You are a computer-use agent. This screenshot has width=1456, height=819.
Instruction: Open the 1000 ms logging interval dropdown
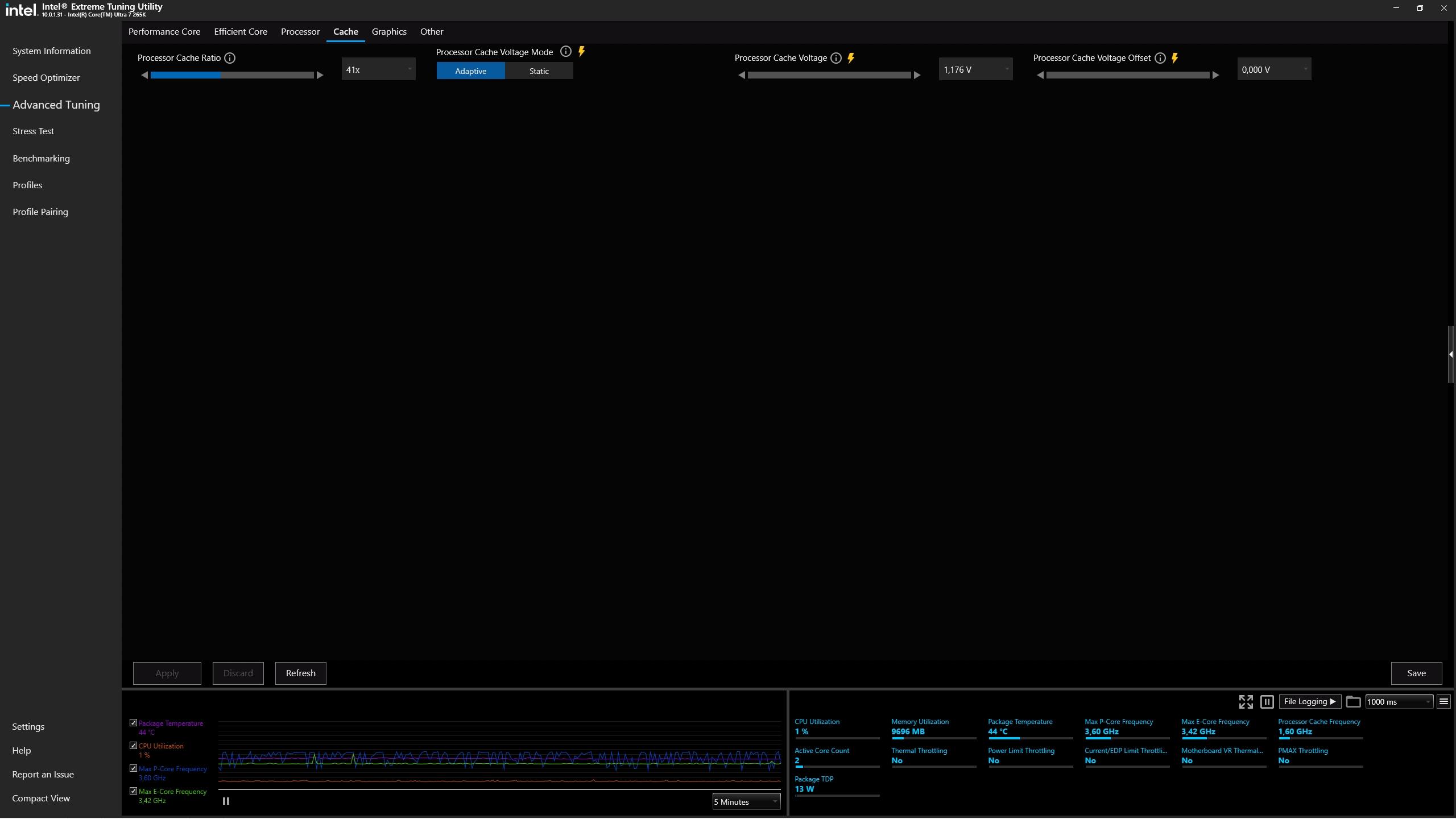(1398, 702)
